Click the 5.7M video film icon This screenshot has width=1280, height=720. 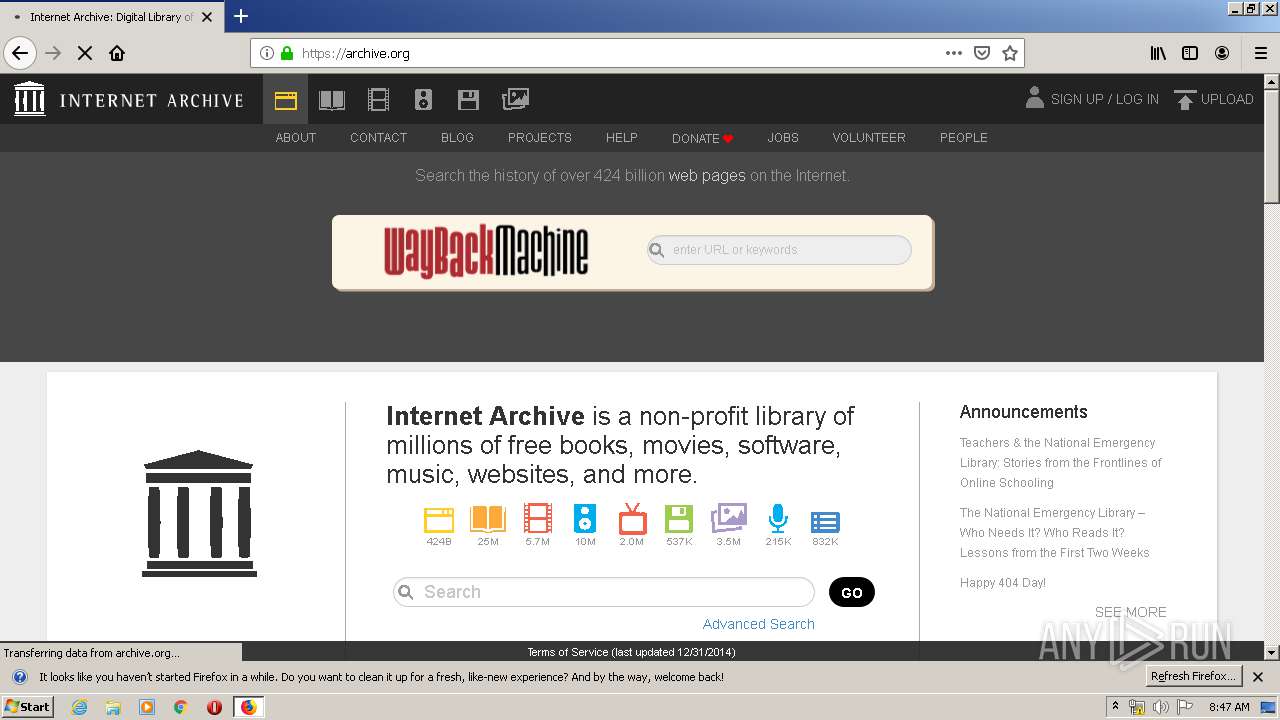537,519
